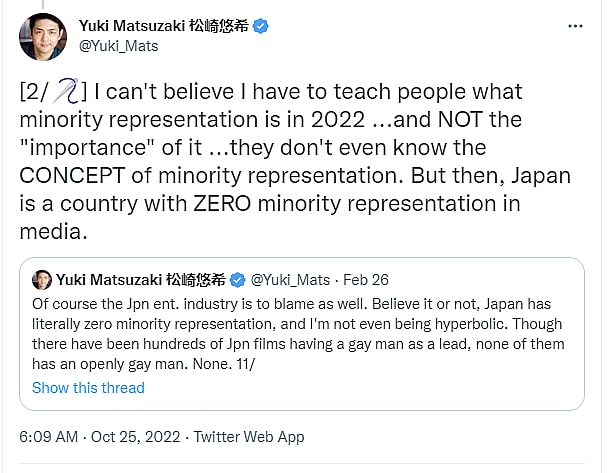
Task: Open the three-dot more options menu
Action: pyautogui.click(x=574, y=25)
